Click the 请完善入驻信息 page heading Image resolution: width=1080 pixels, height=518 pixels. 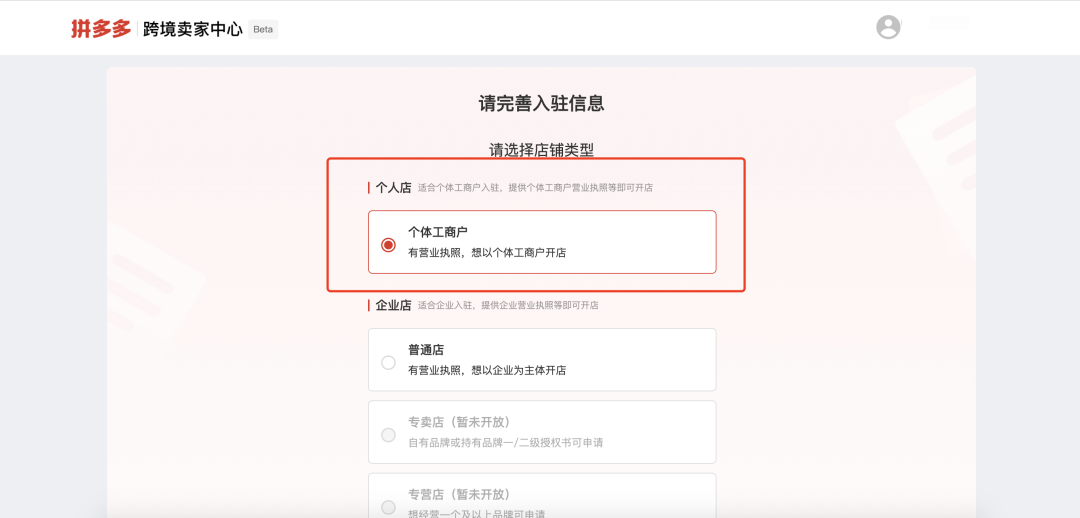pos(541,104)
